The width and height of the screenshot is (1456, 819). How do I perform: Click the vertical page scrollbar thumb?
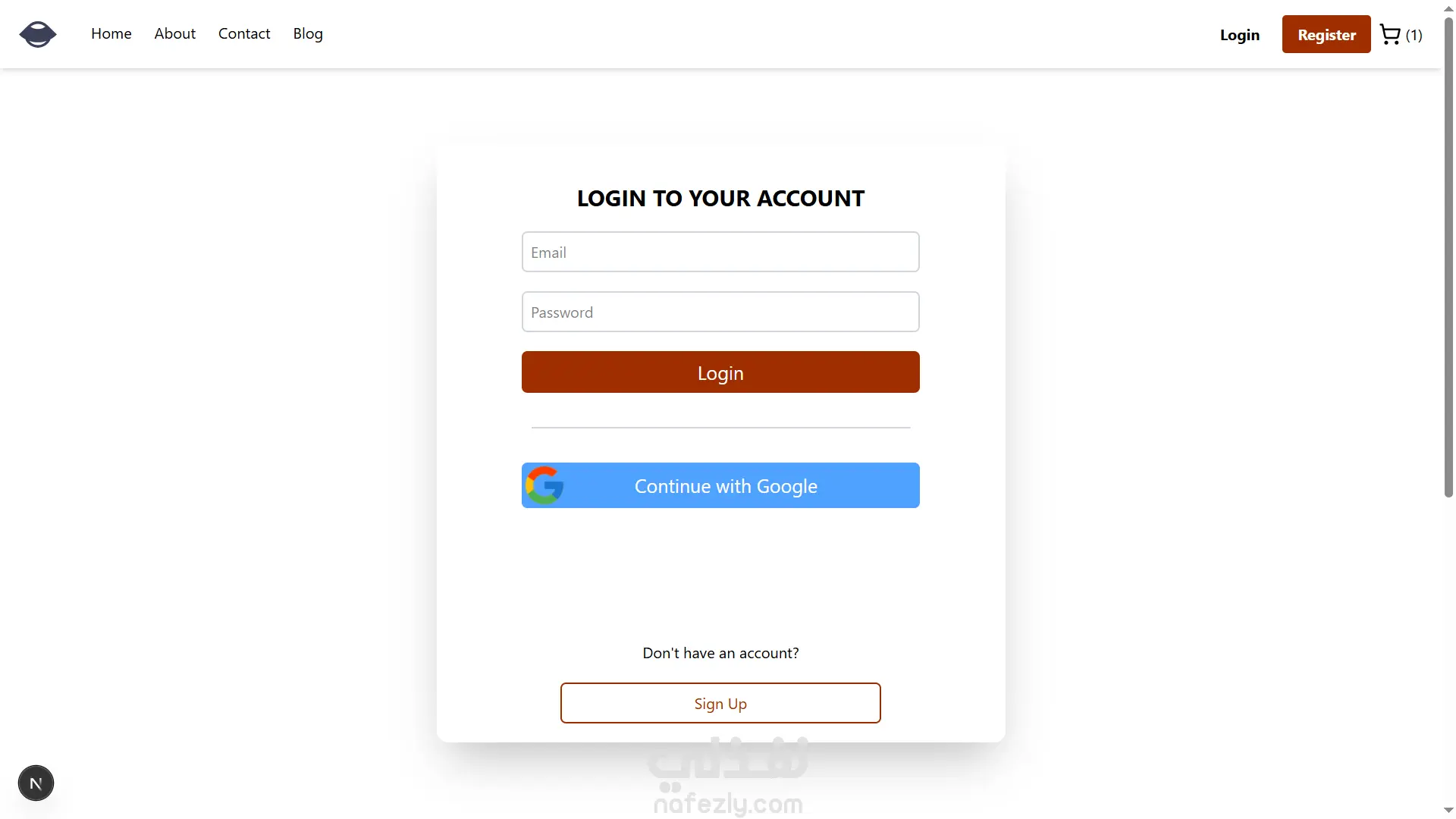tap(1448, 258)
